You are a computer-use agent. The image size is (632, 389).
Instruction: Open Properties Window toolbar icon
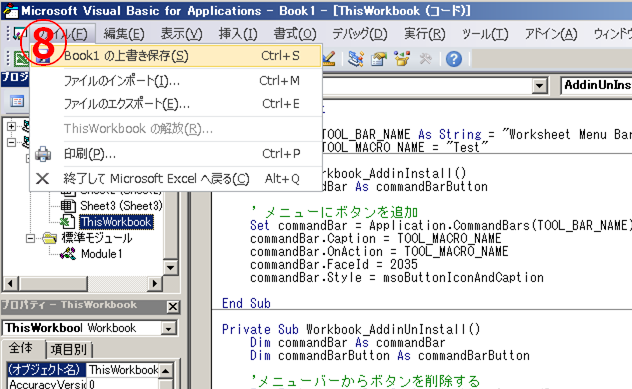[379, 59]
